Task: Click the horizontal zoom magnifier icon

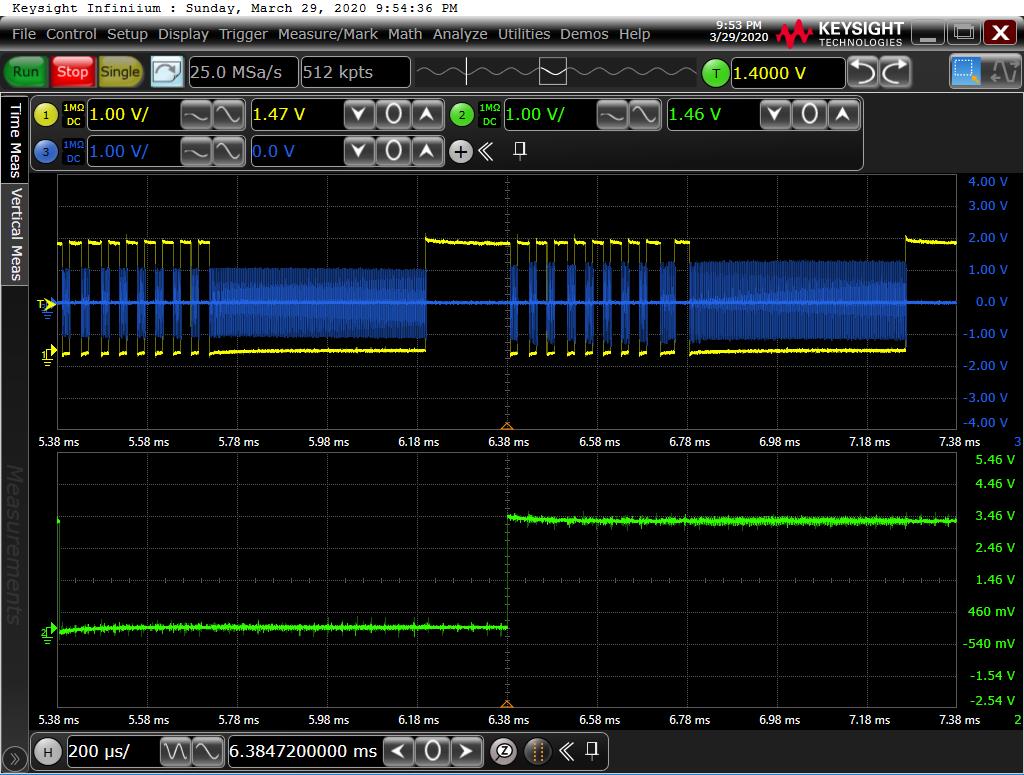Action: (x=505, y=751)
